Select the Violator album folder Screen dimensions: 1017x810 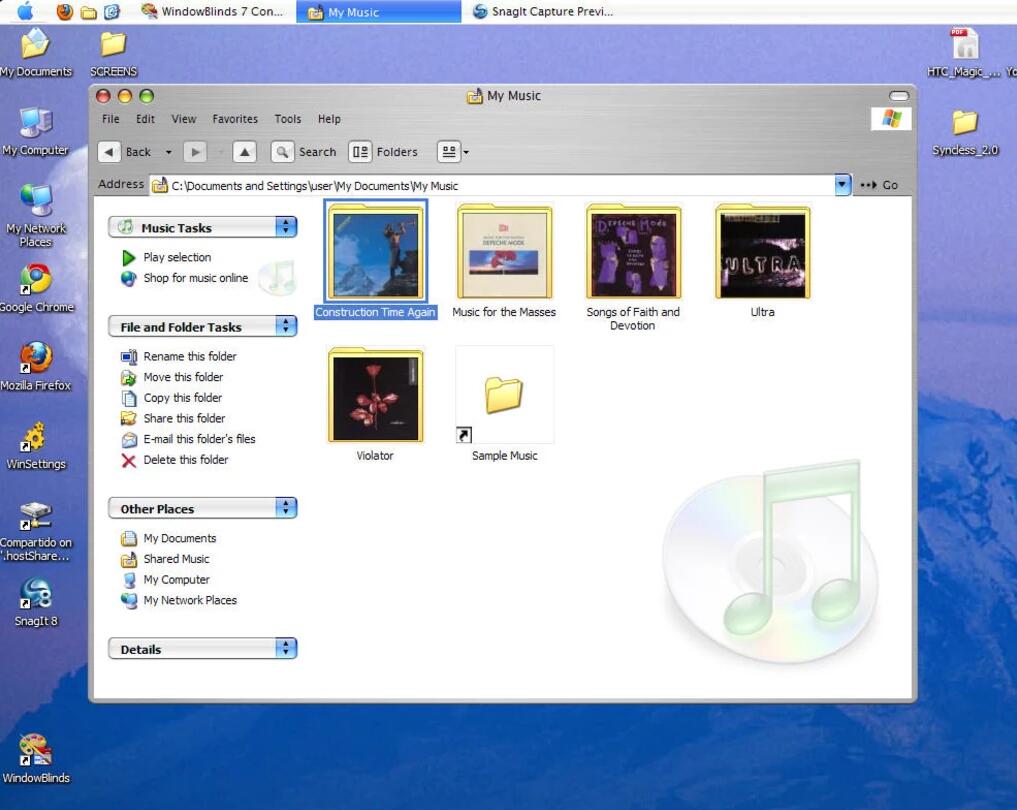click(375, 398)
